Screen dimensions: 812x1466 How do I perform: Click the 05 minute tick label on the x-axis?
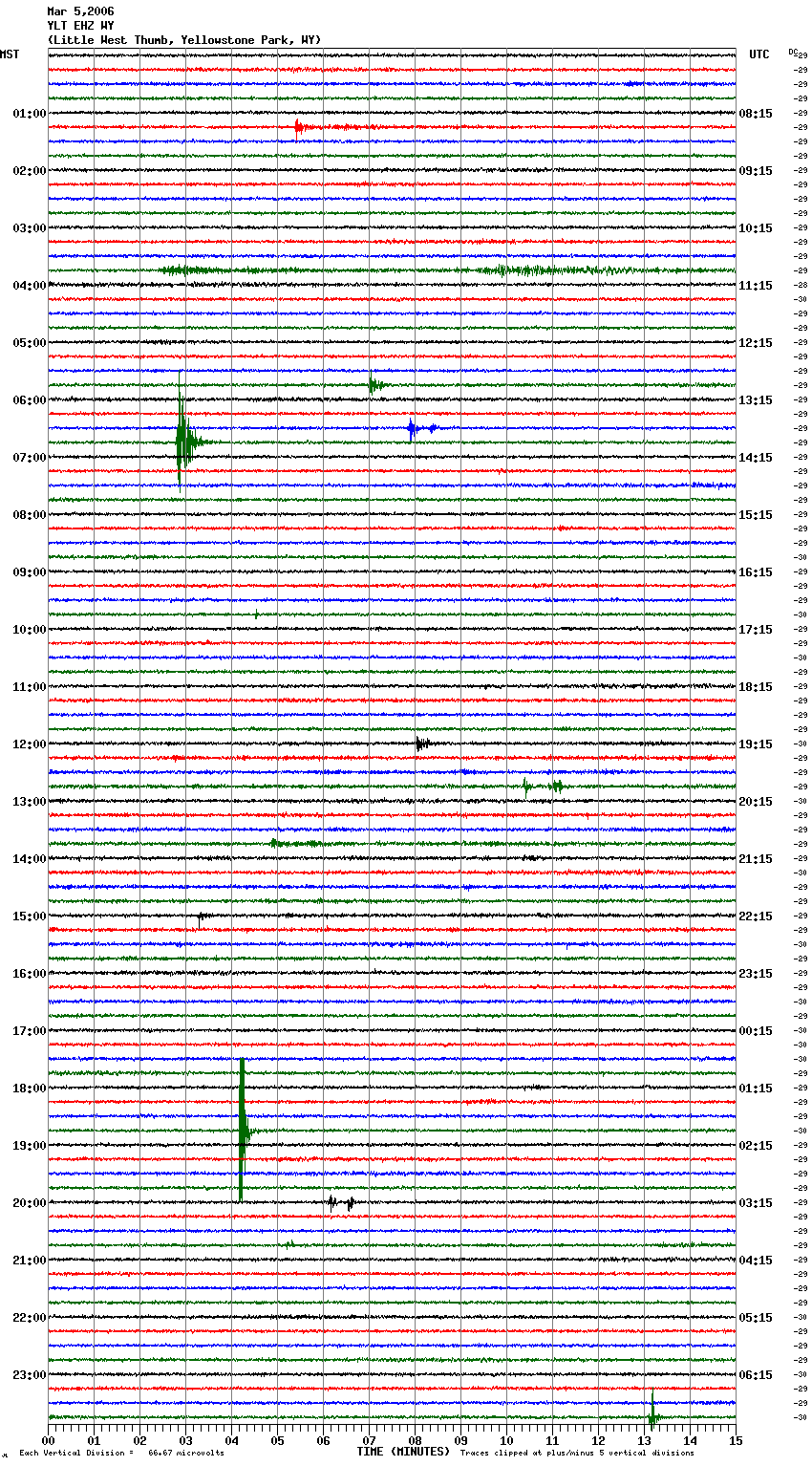click(277, 1440)
